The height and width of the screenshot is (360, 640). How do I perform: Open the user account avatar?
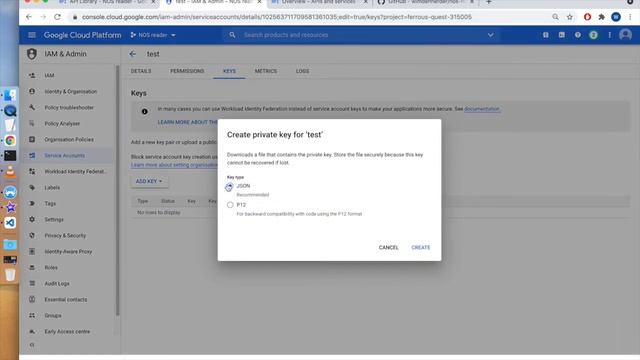pyautogui.click(x=625, y=35)
